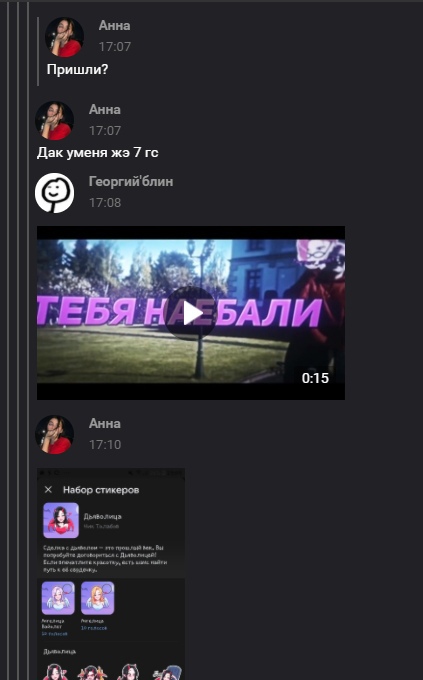Click the Анна name above 'Дак уменя жэ 7 гс'

(105, 109)
